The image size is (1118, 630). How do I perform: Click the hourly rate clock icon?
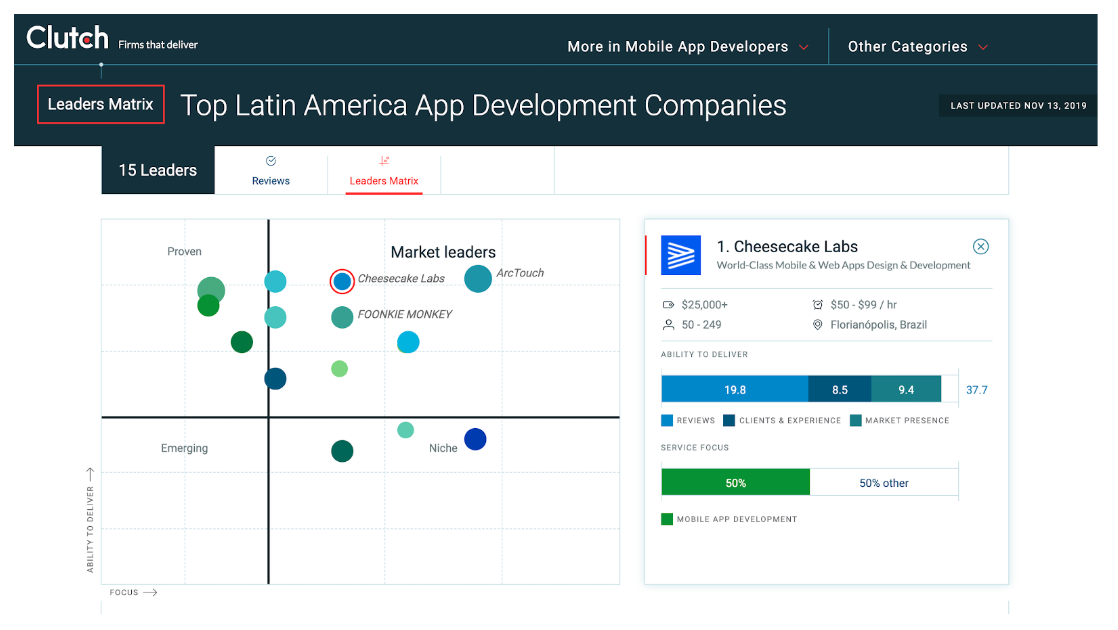pos(818,305)
